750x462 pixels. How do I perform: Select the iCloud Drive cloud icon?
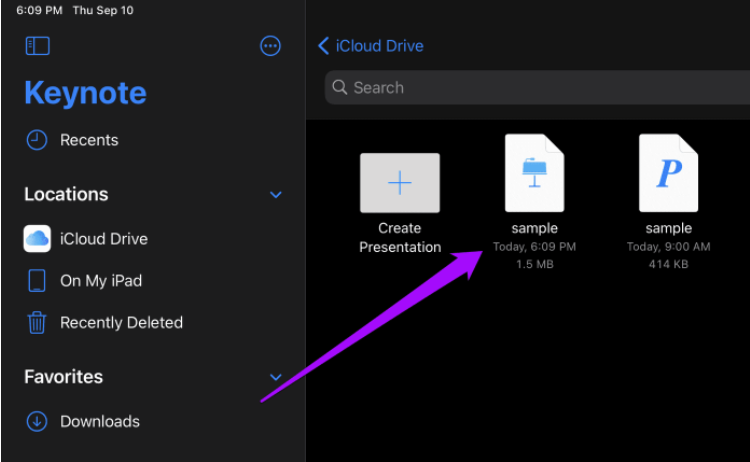pyautogui.click(x=37, y=239)
